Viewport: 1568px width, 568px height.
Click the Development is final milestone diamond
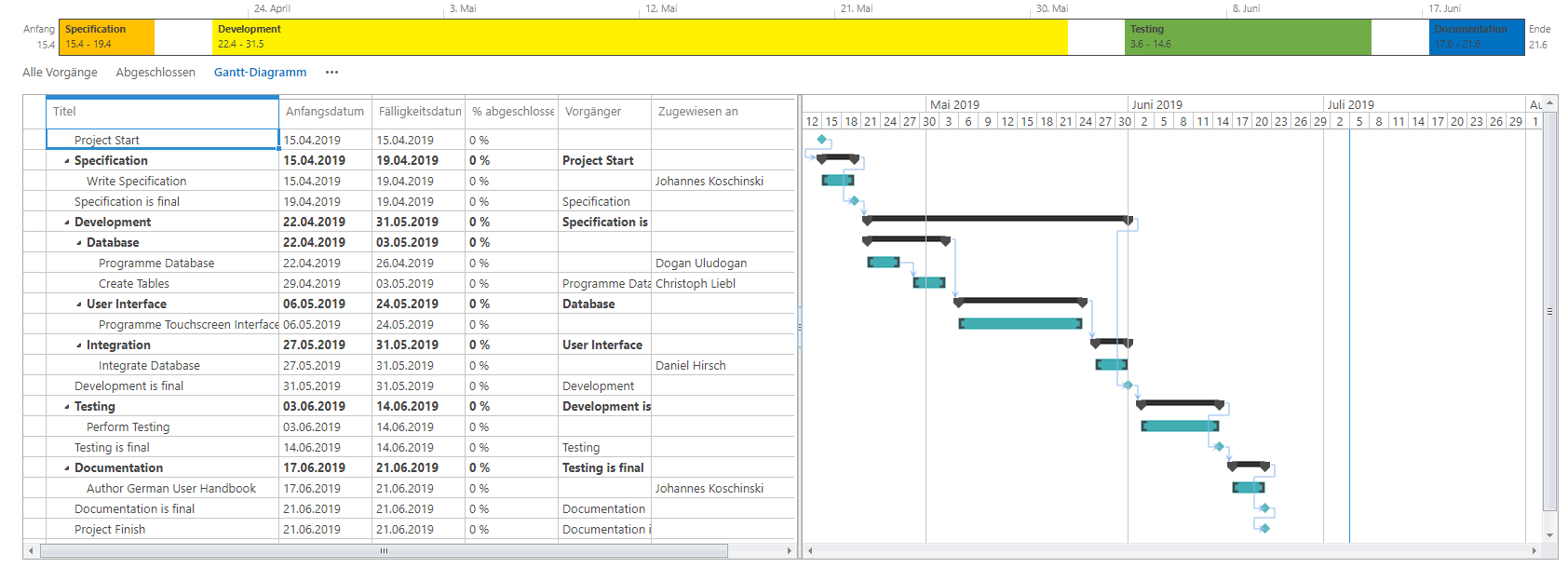point(1128,385)
